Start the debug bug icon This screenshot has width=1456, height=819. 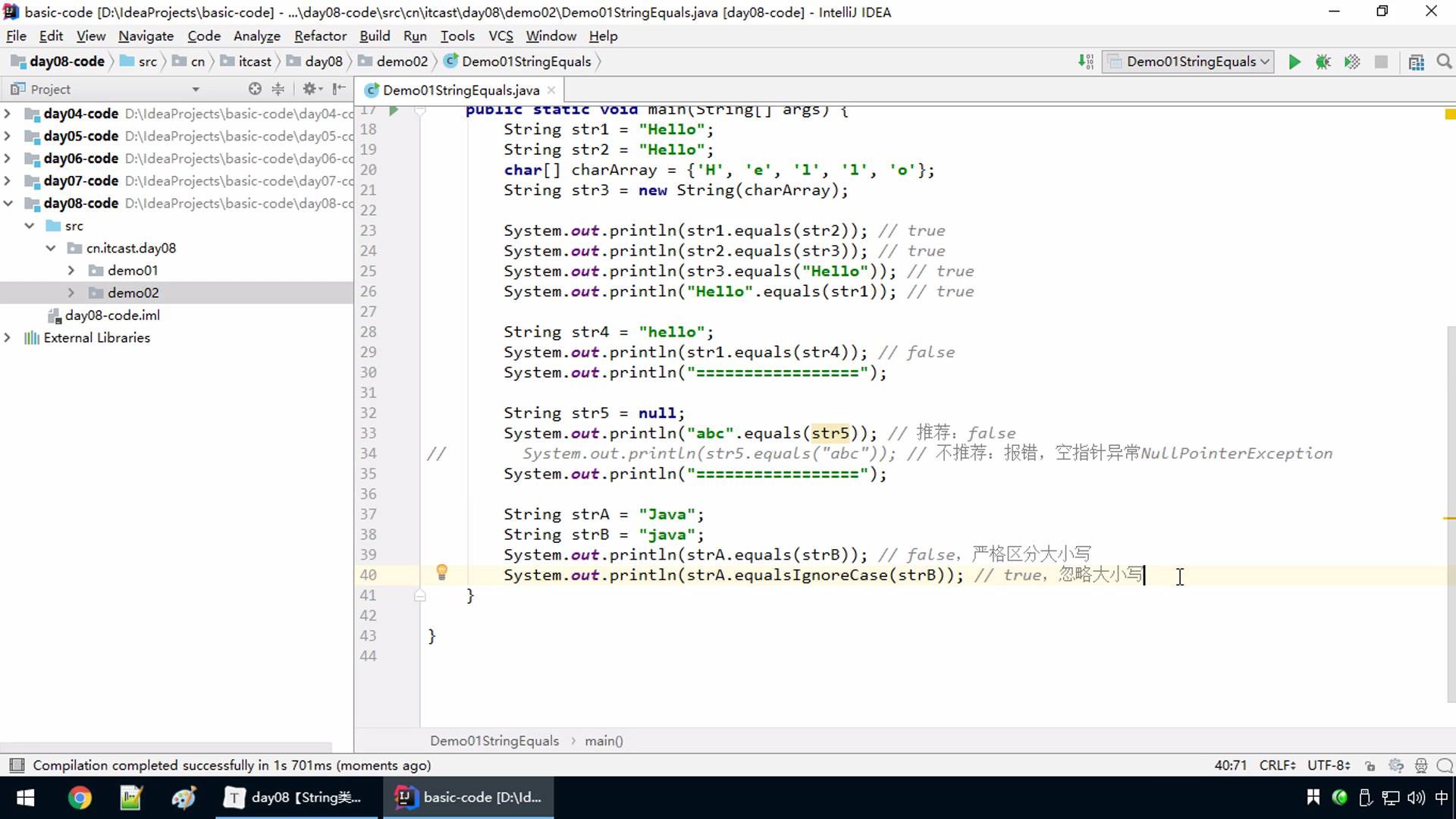pyautogui.click(x=1323, y=62)
